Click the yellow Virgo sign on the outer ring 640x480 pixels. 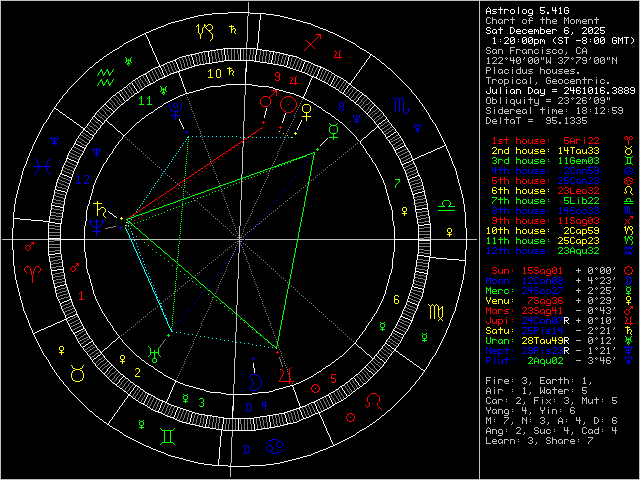[x=436, y=312]
